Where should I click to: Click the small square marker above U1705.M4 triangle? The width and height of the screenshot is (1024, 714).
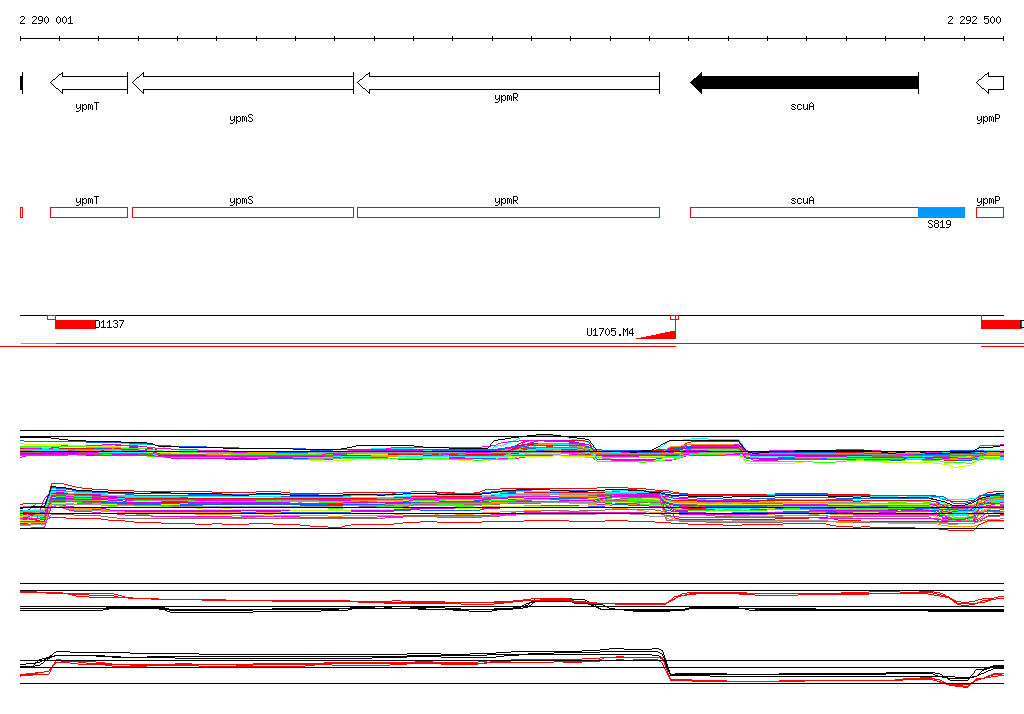(x=674, y=317)
